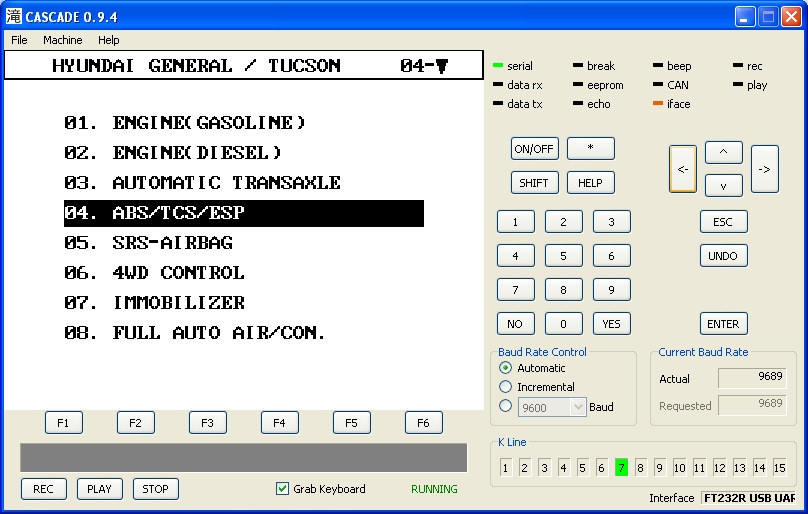Viewport: 808px width, 514px height.
Task: Select the fixed 9600 Baud radio button
Action: tap(506, 406)
